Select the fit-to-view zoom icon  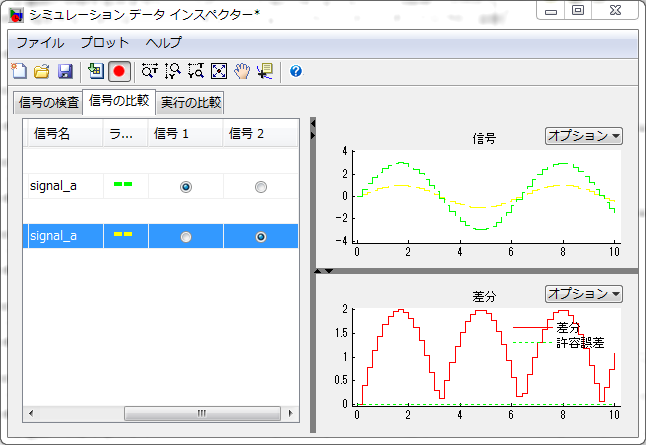tap(219, 71)
